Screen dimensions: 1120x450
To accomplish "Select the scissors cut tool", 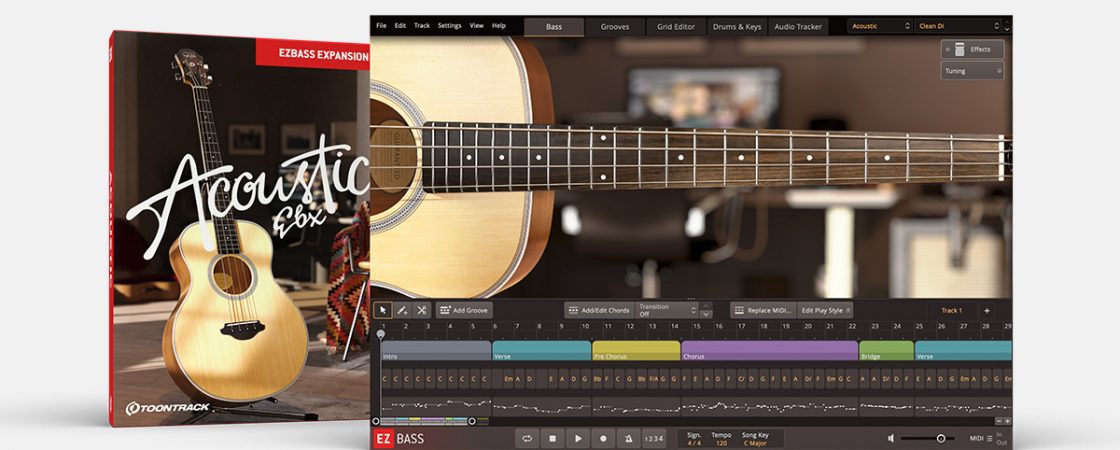I will pyautogui.click(x=421, y=310).
